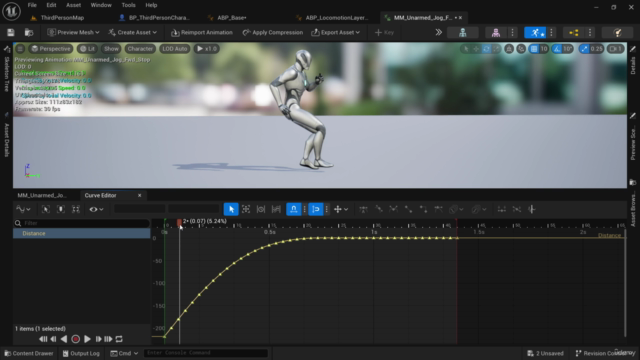This screenshot has width=640, height=360.
Task: Click the Curve Editor transform tool icon
Action: tap(246, 209)
